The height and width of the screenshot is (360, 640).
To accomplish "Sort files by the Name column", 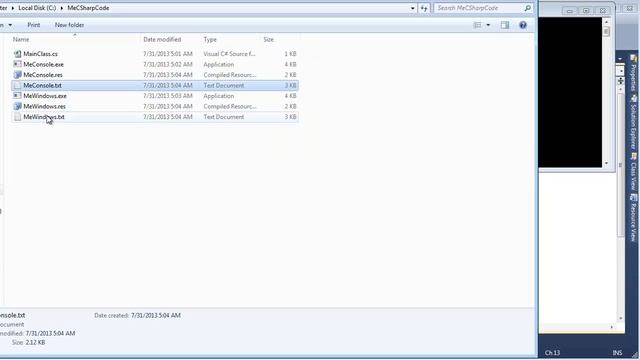I will coord(21,40).
